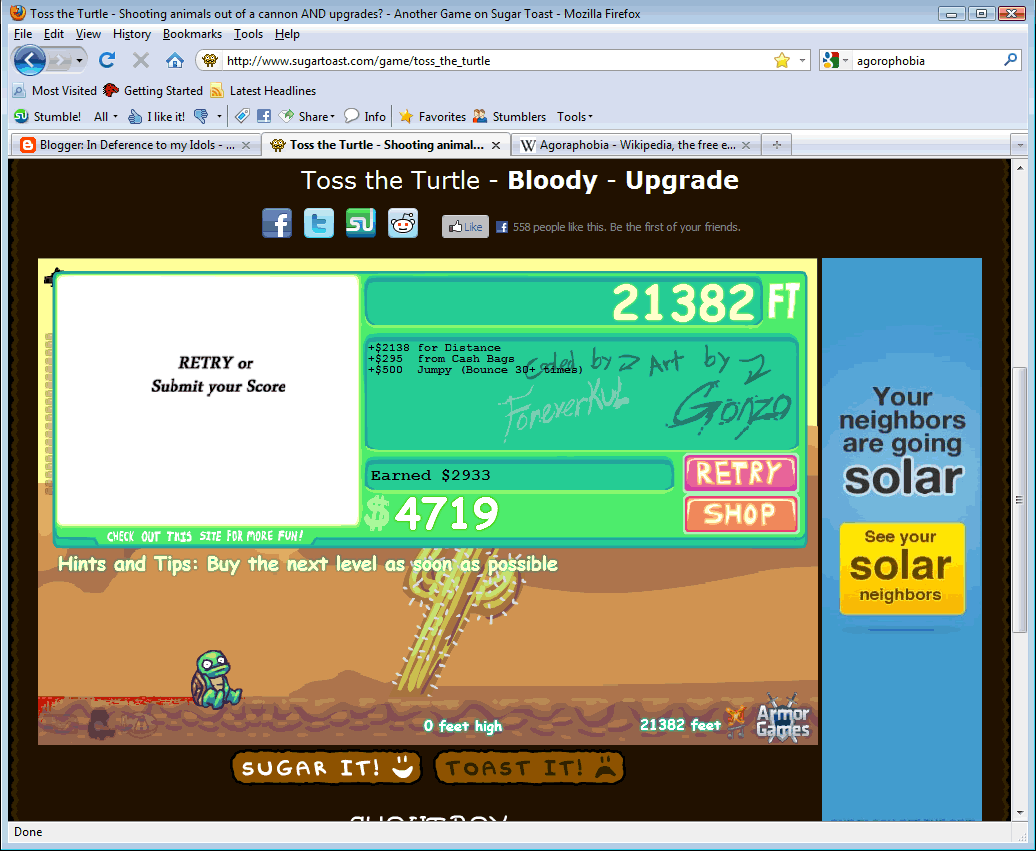Screen dimensions: 1036x851
Task: Click the scrollbar up arrow
Action: click(x=1019, y=168)
